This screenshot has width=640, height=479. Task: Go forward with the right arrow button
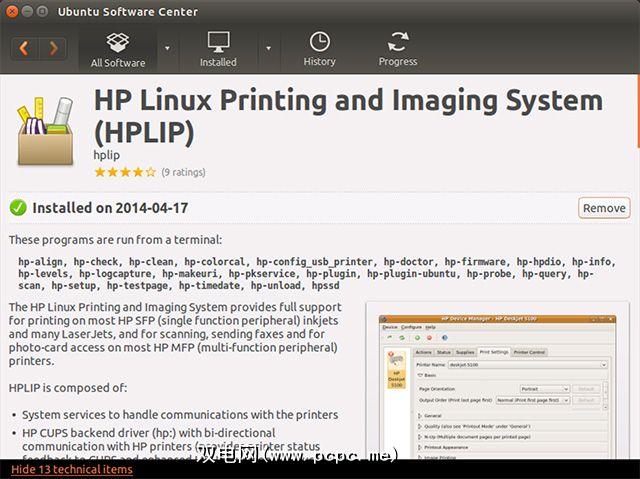click(x=53, y=49)
